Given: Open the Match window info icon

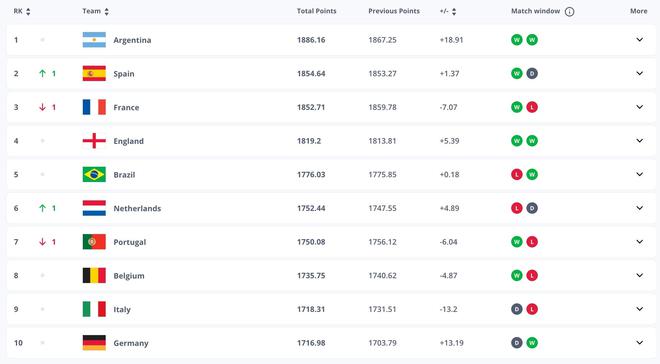Looking at the screenshot, I should (569, 12).
